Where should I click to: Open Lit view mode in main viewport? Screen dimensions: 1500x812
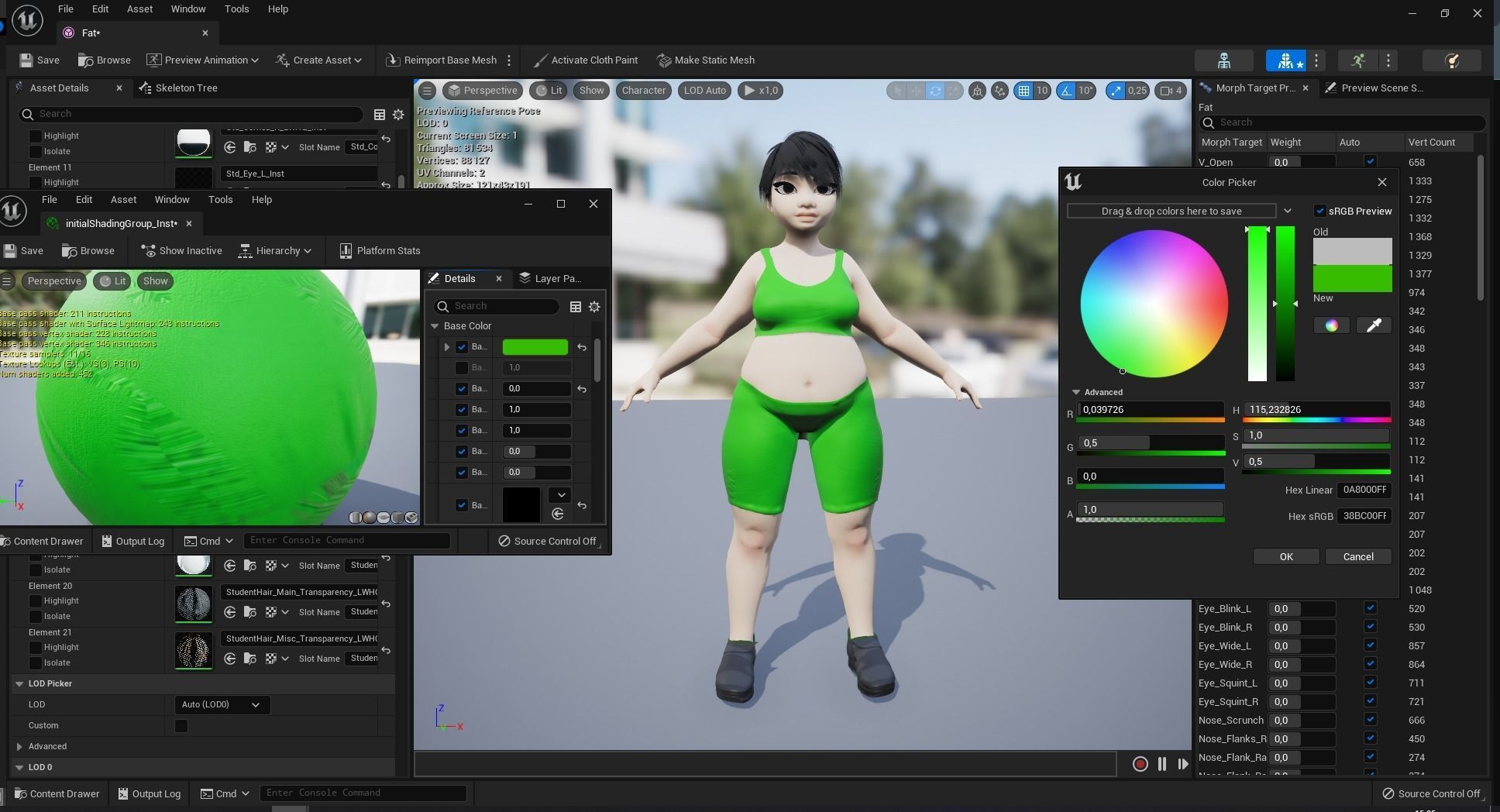[x=549, y=91]
